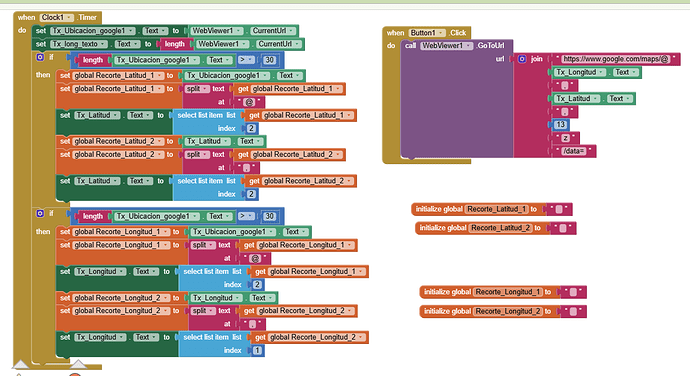The height and width of the screenshot is (376, 690).
Task: Select the @ text in Recorte_Longitud_1 split
Action: 255,258
